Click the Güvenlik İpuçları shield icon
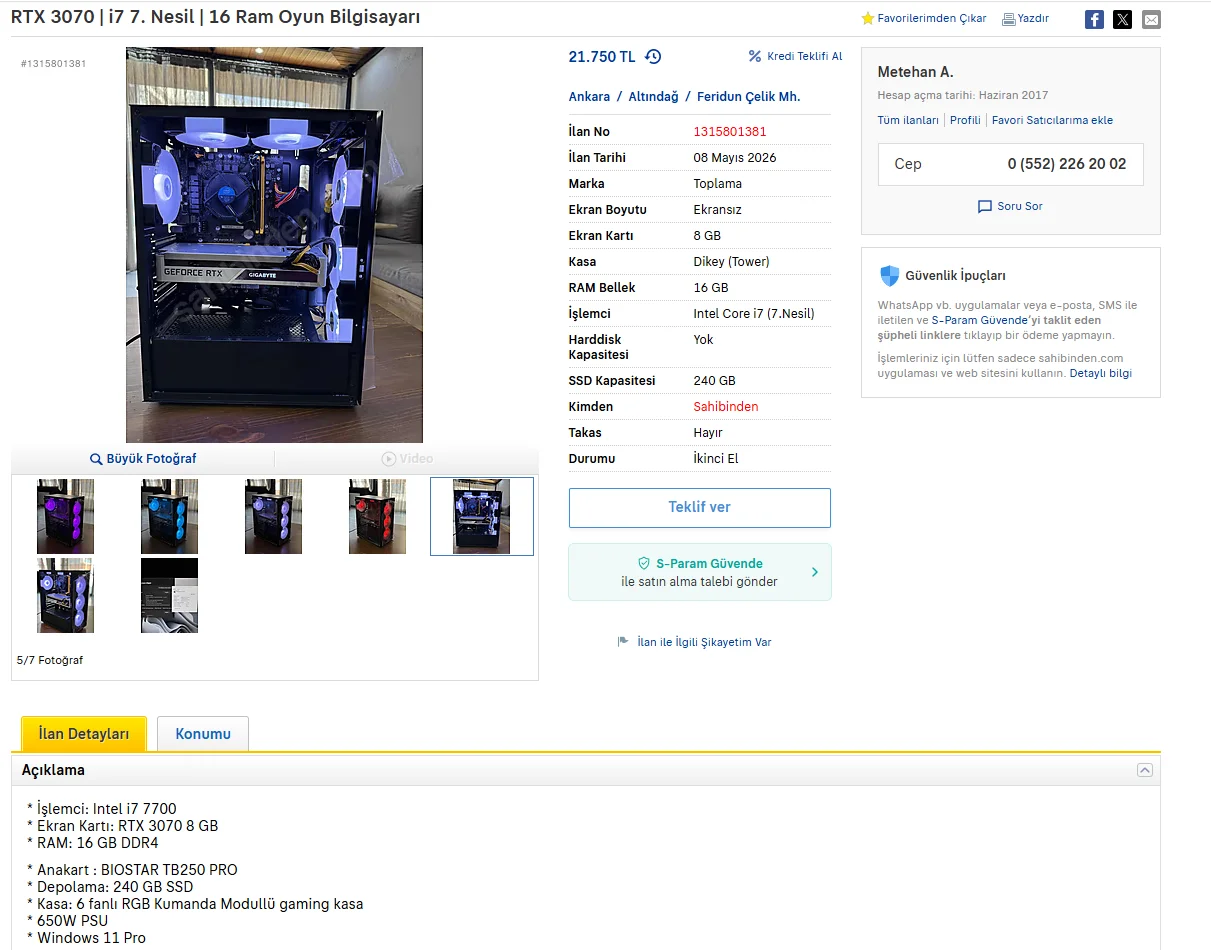This screenshot has width=1211, height=950. (x=889, y=276)
